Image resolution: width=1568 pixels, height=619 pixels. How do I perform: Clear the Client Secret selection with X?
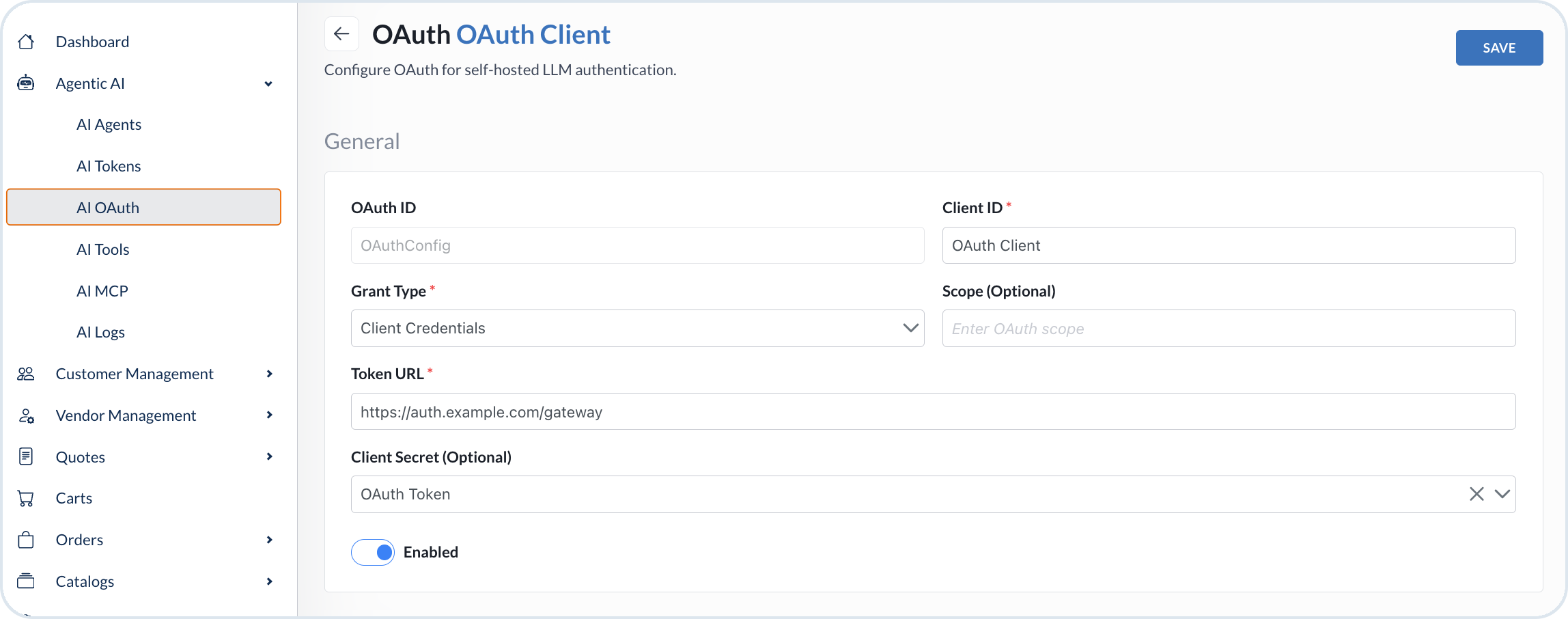pos(1476,494)
